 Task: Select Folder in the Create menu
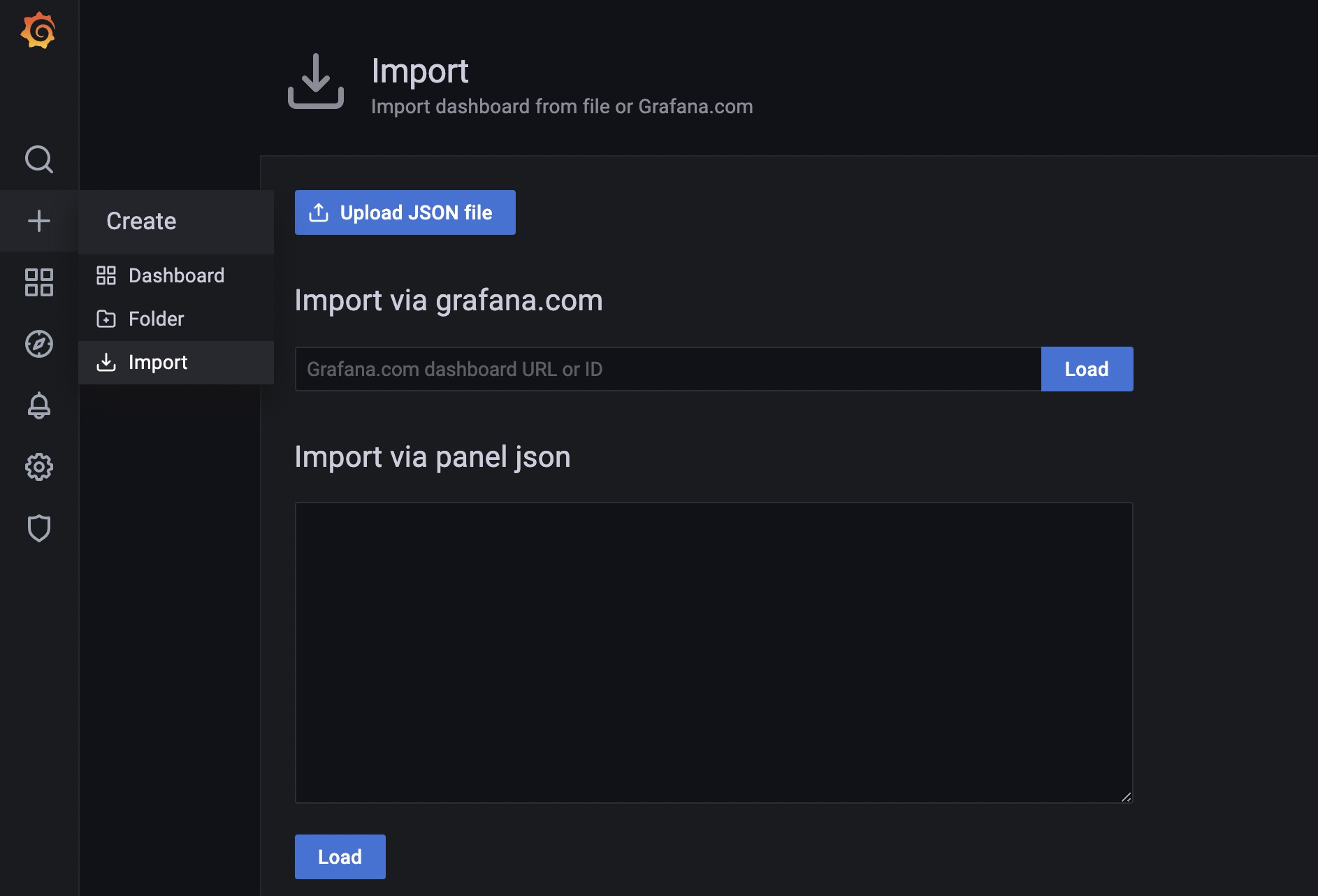tap(156, 319)
